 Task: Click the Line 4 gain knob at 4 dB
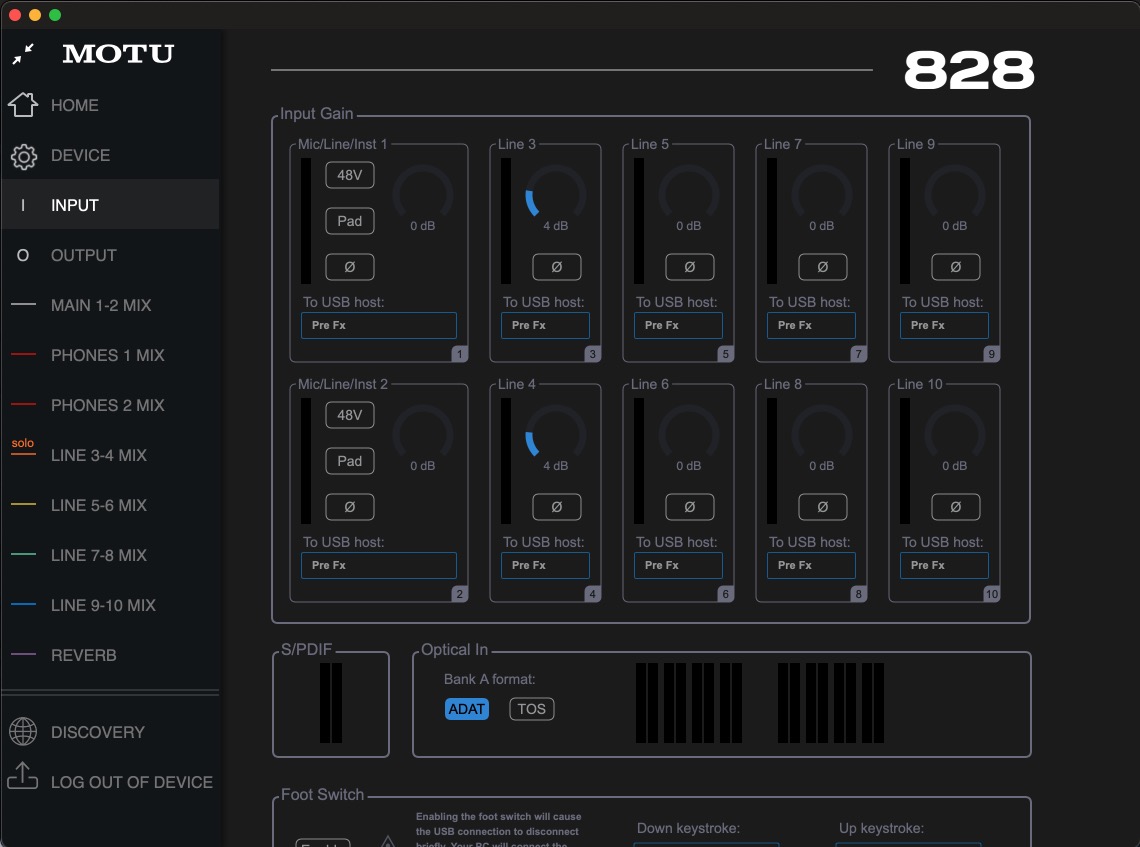(555, 434)
